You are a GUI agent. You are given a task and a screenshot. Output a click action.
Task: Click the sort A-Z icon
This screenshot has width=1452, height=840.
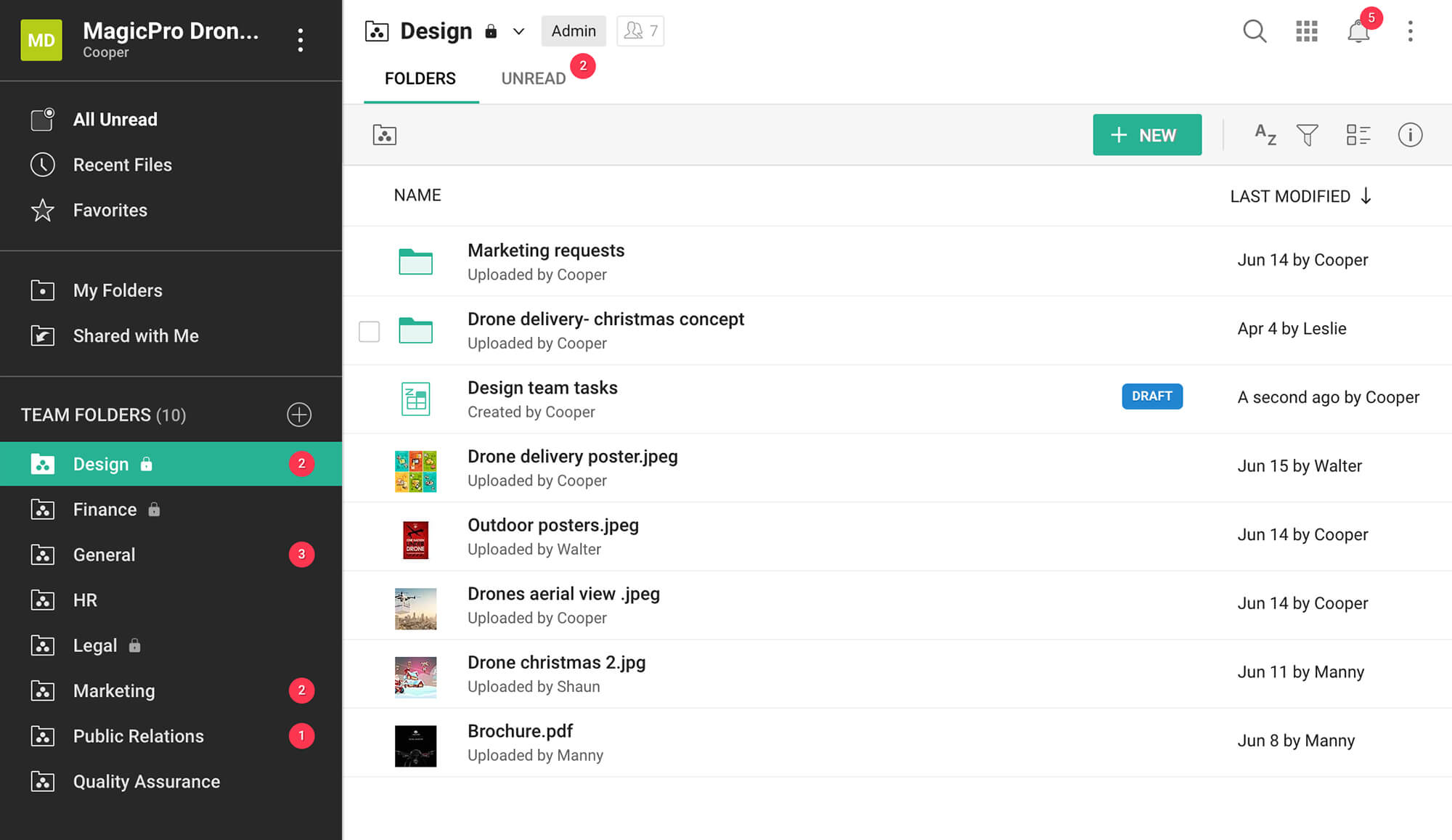pos(1265,134)
